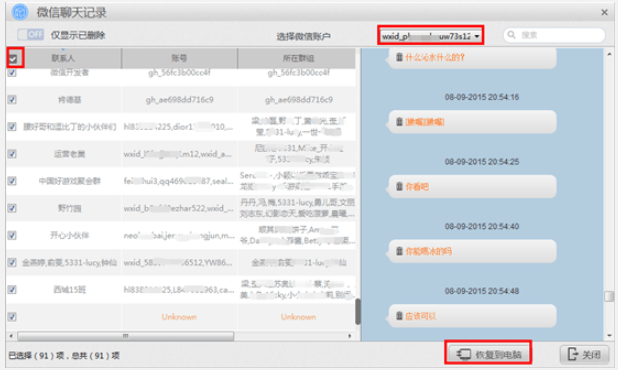Image resolution: width=618 pixels, height=370 pixels.
Task: Uncheck the 中国好游戏聚会群 row checkbox
Action: pyautogui.click(x=12, y=181)
